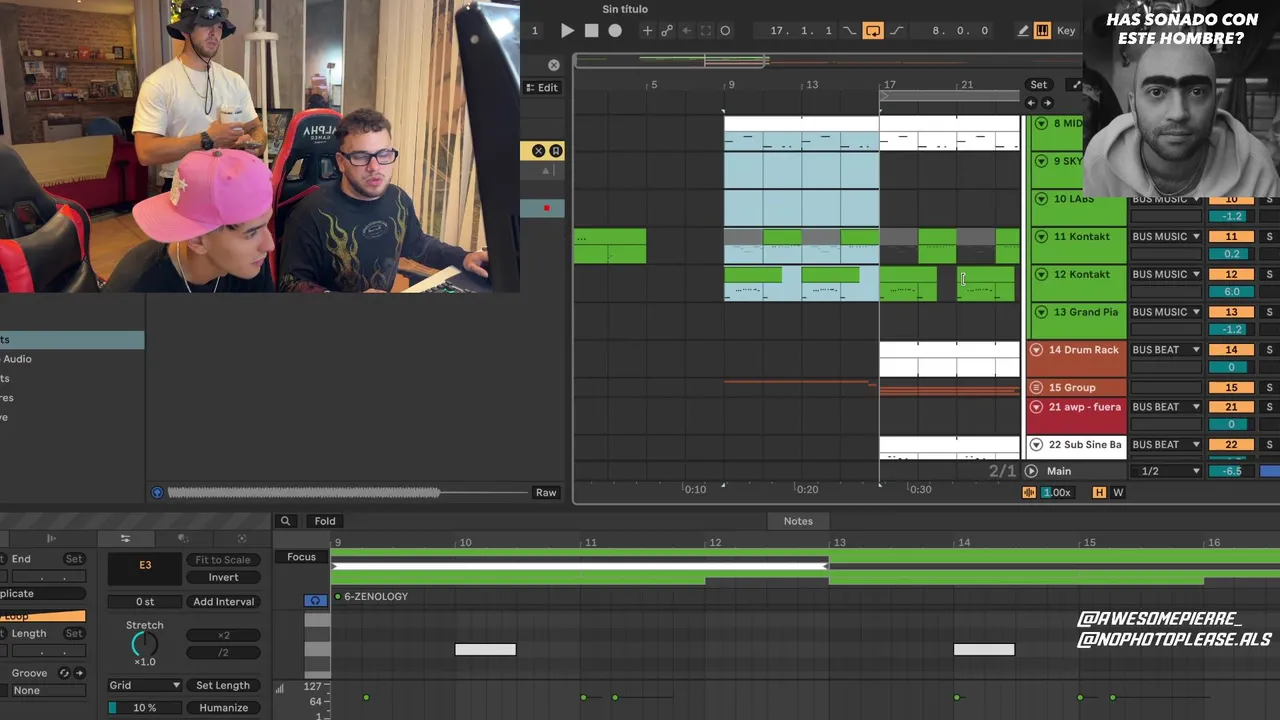This screenshot has height=720, width=1280.
Task: Switch to the MIDI generative tools tab
Action: (x=241, y=538)
